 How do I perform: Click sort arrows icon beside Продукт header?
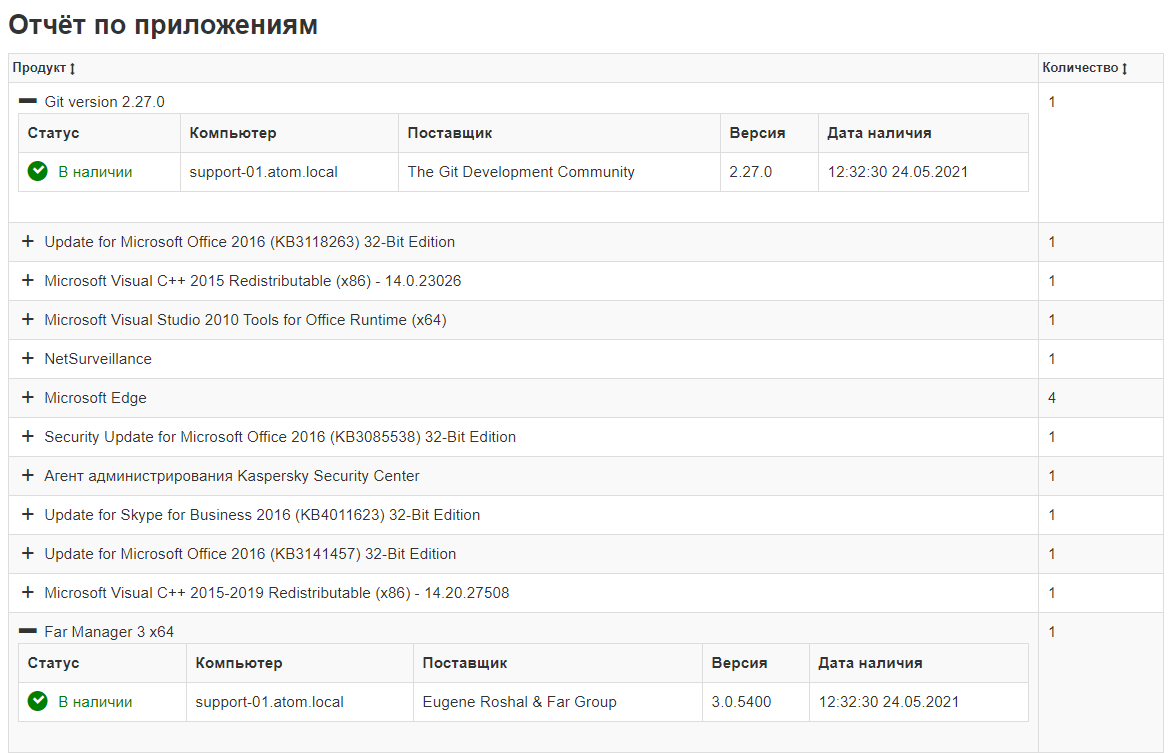tap(73, 69)
